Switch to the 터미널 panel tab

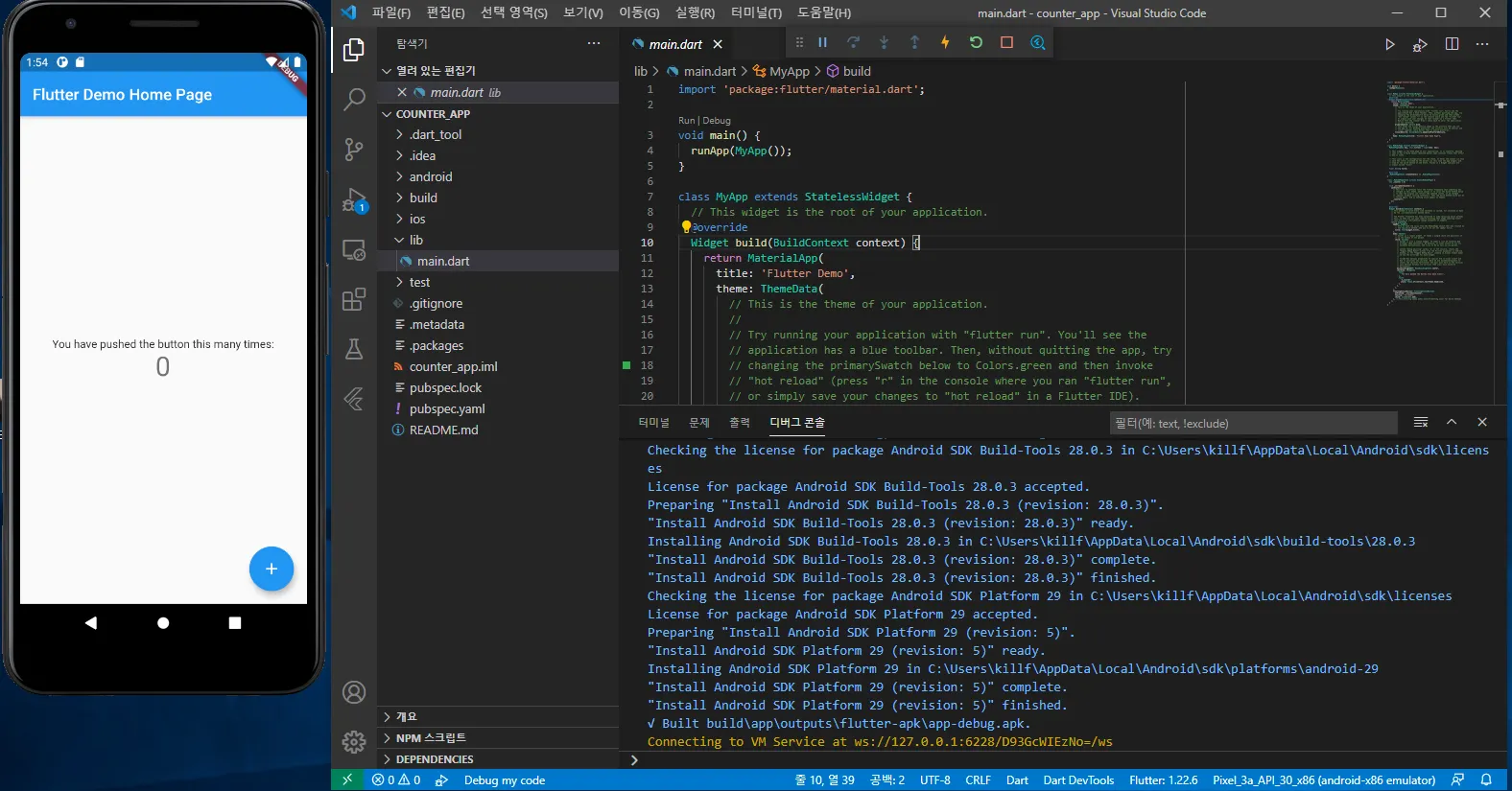click(653, 423)
